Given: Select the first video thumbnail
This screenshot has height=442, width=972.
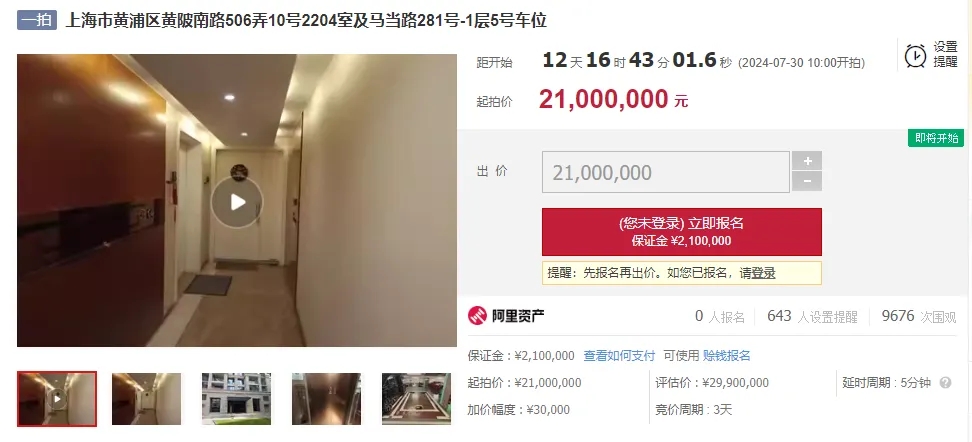Looking at the screenshot, I should pos(57,399).
